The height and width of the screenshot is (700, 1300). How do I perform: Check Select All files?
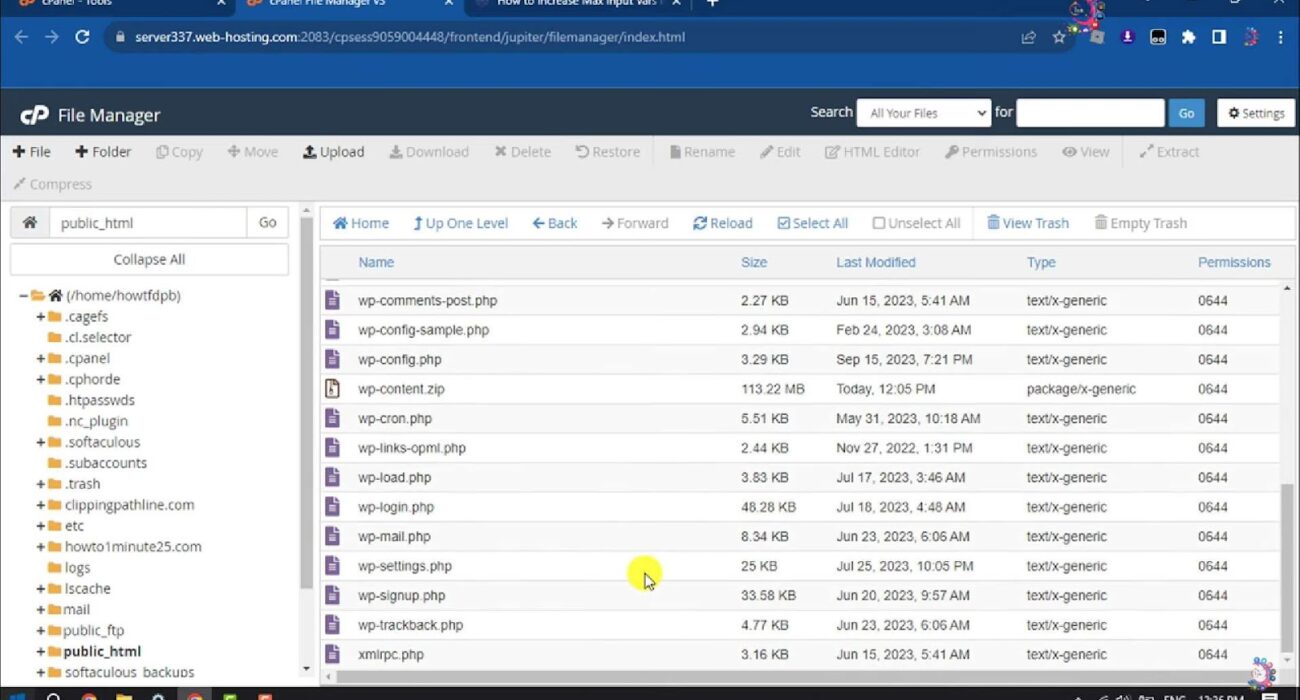point(813,223)
